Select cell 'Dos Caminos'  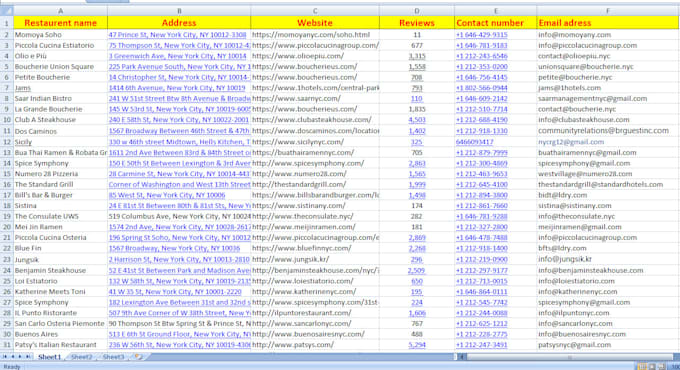coord(60,131)
